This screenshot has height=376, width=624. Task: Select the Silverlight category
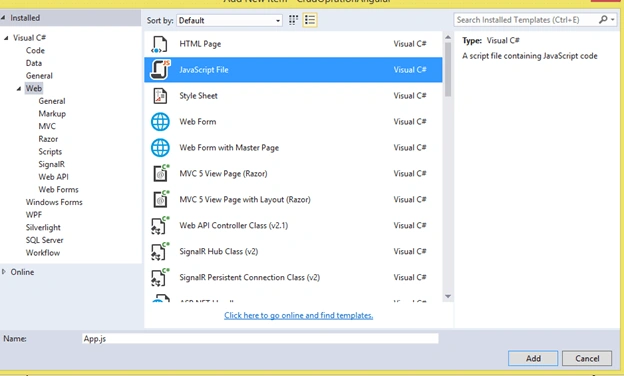pyautogui.click(x=43, y=228)
